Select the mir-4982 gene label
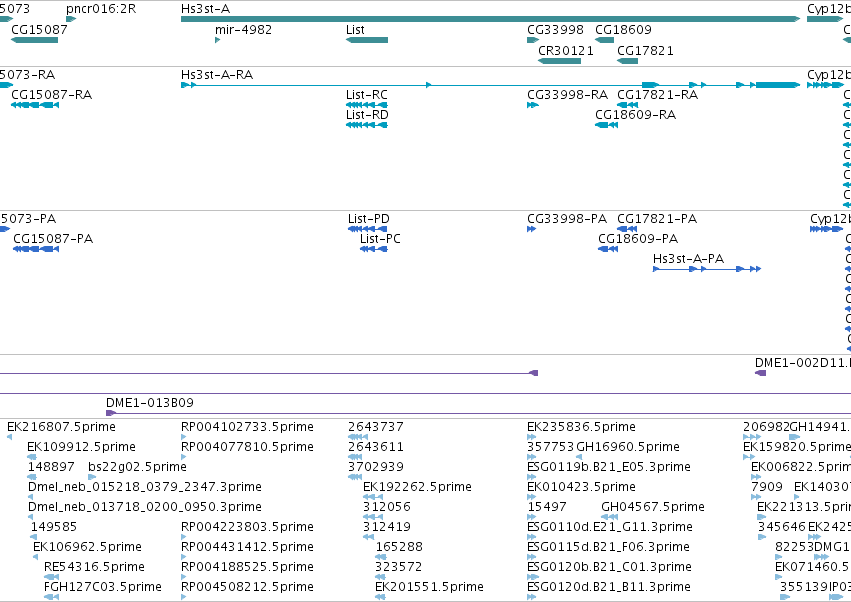Image resolution: width=851 pixels, height=602 pixels. coord(243,29)
